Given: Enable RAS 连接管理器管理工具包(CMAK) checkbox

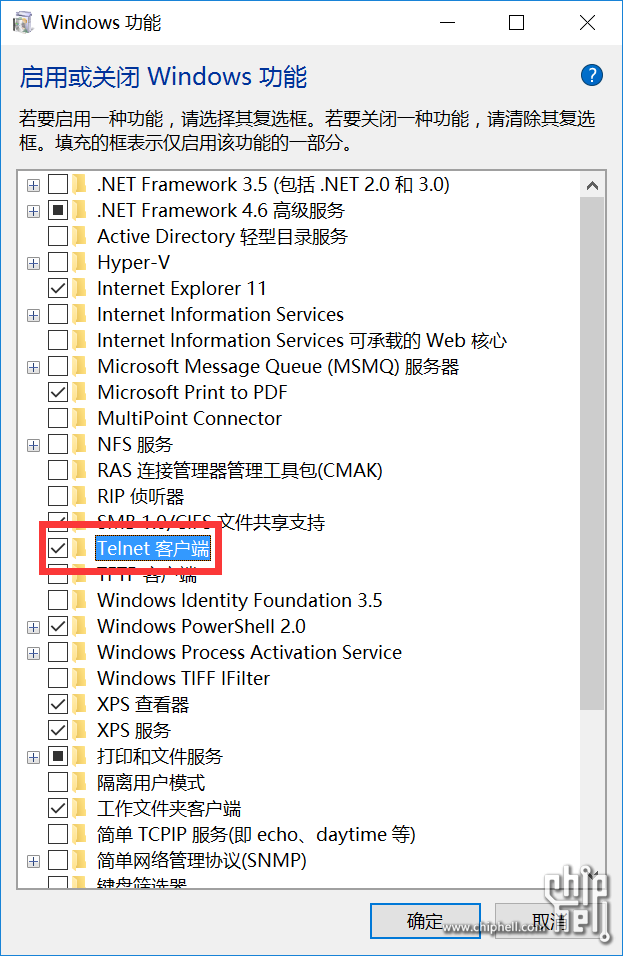Looking at the screenshot, I should pyautogui.click(x=58, y=471).
